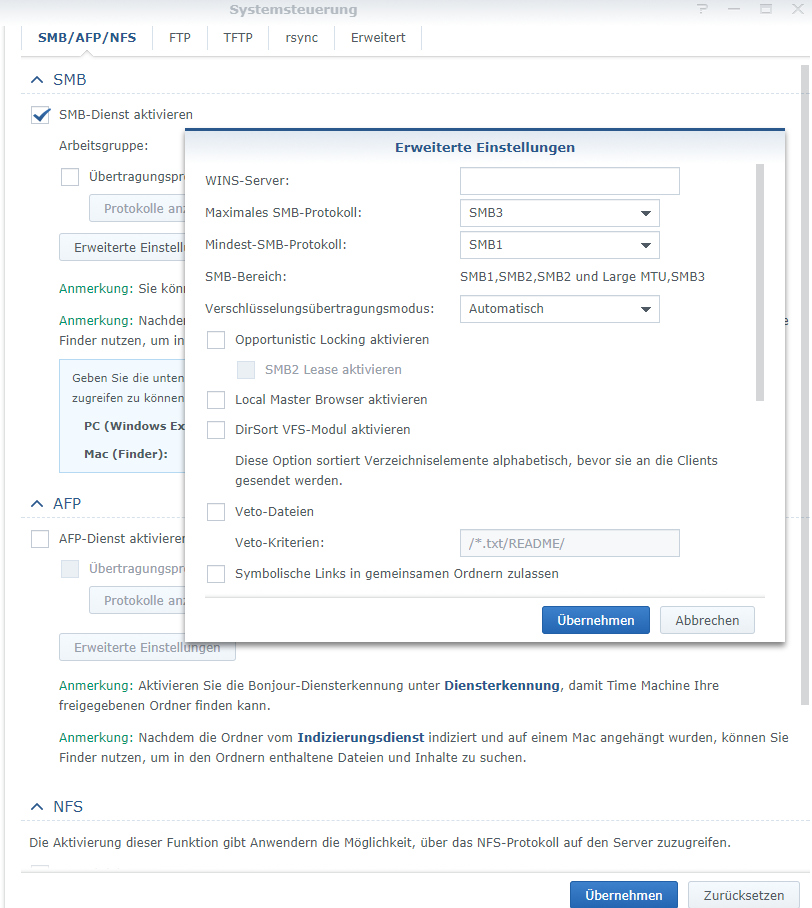Click 'SMB1,SMB2,SMB2 und Large MTU,SMB3' text
Viewport: 812px width, 908px height.
(x=582, y=277)
